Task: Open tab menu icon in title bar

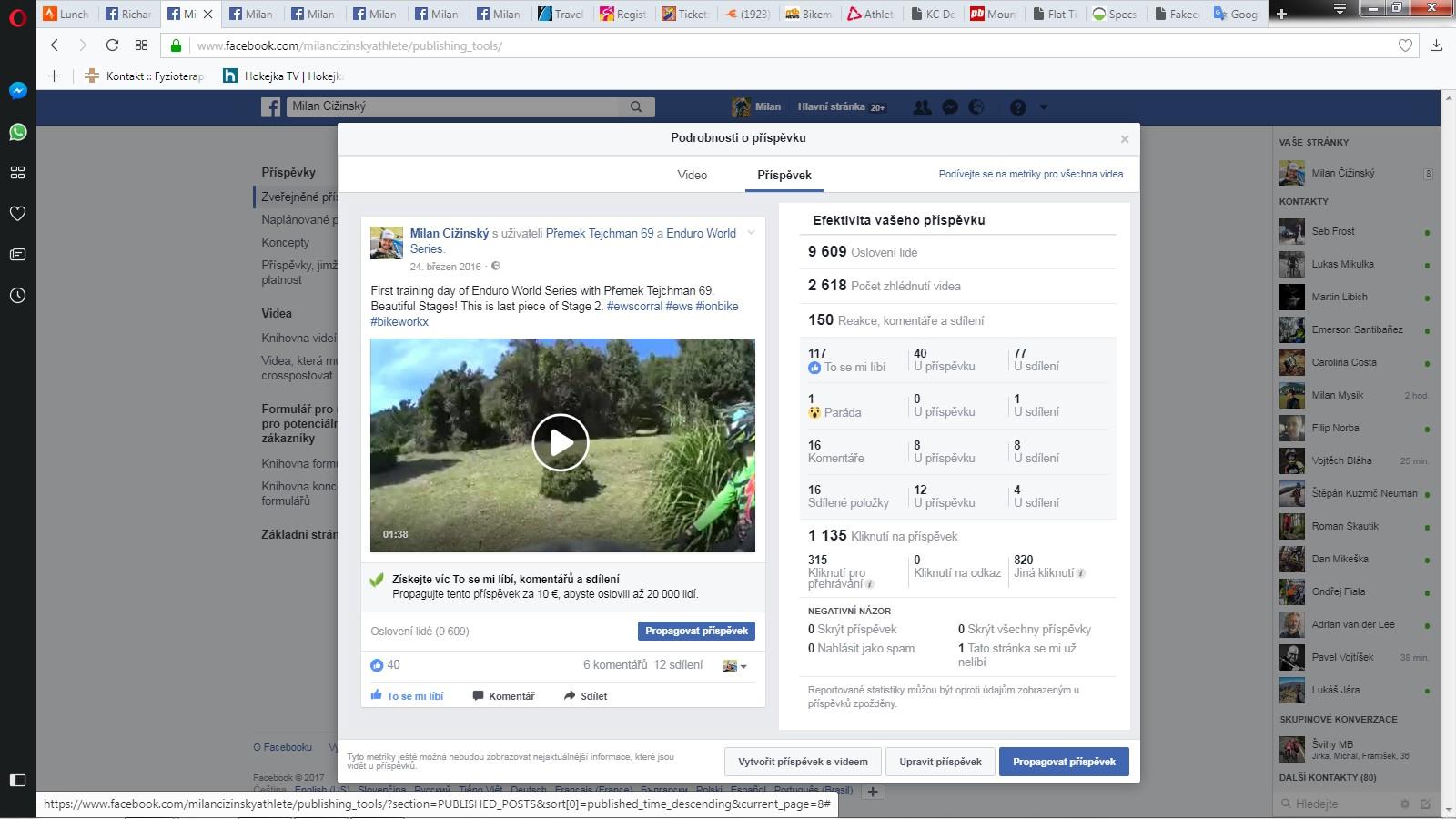Action: tap(1339, 8)
